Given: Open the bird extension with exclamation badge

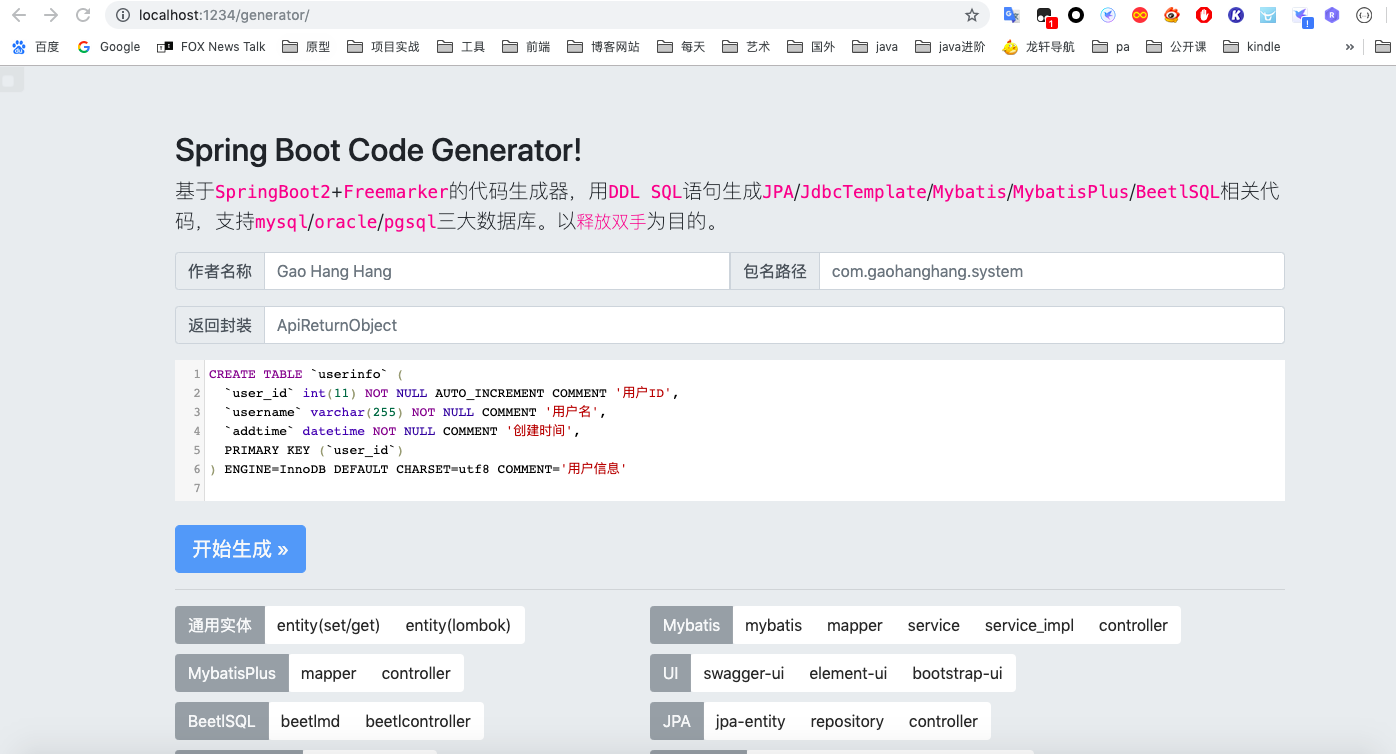Looking at the screenshot, I should [1301, 16].
